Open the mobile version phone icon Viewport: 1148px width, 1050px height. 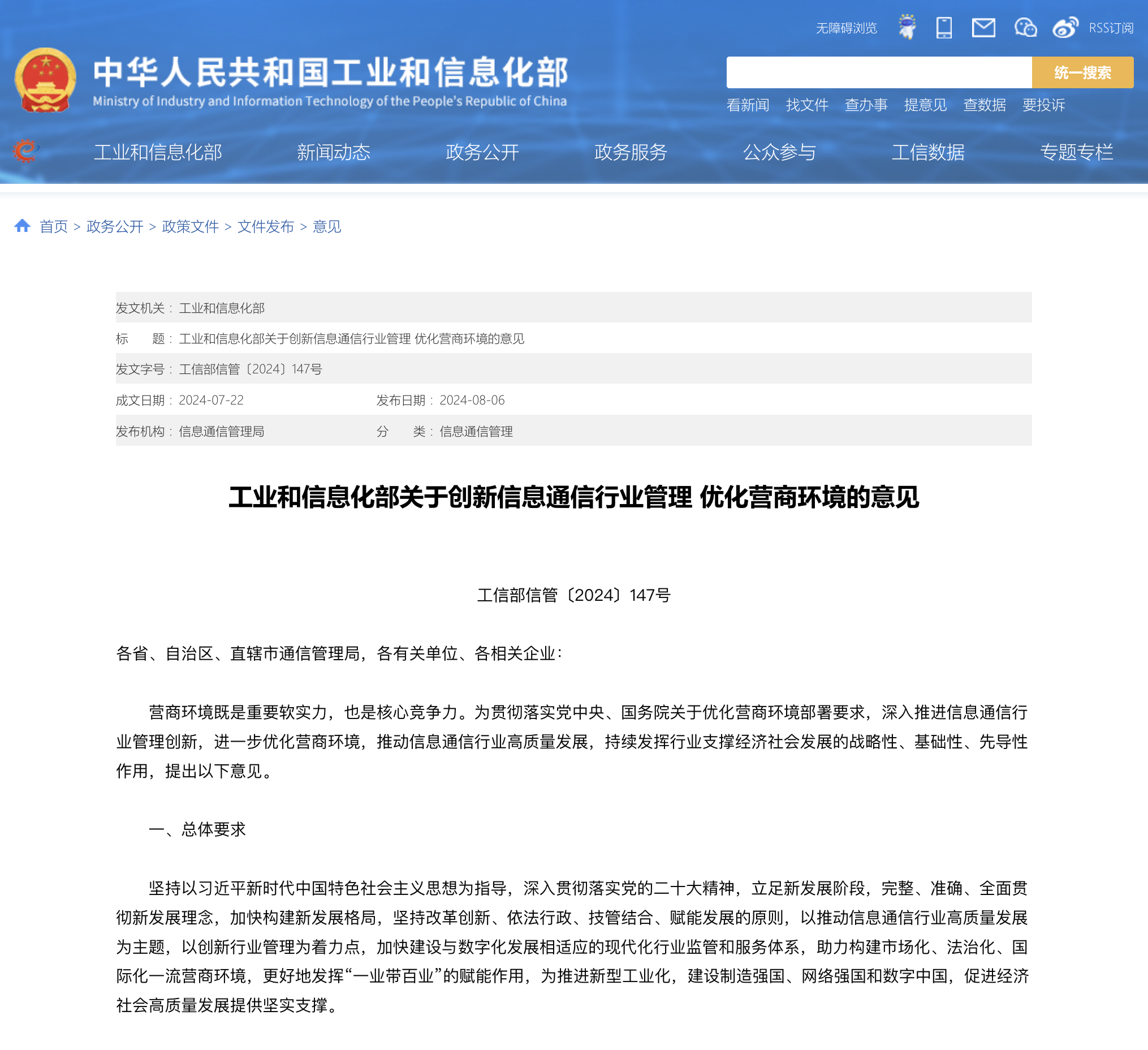coord(944,27)
